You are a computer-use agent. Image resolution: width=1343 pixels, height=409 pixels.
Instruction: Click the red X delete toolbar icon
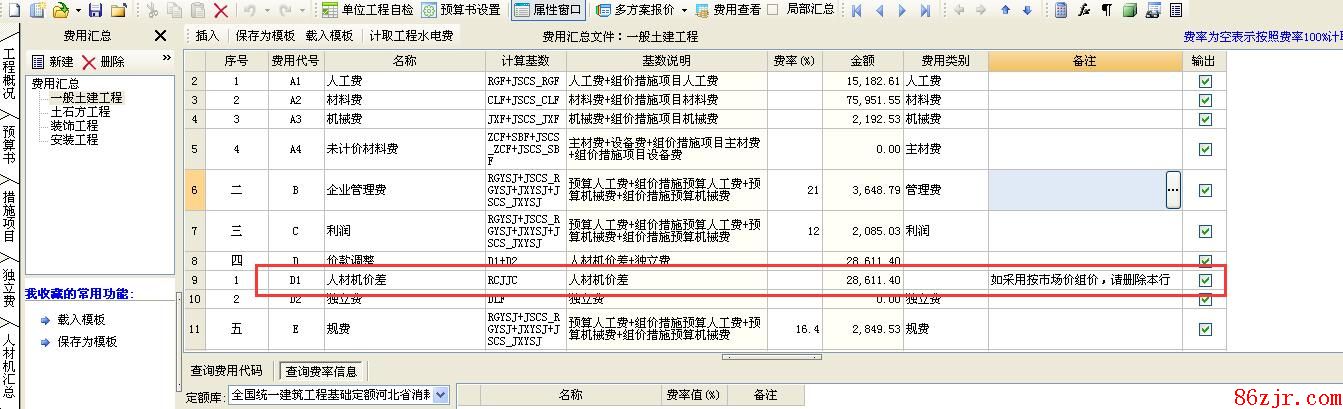point(221,10)
